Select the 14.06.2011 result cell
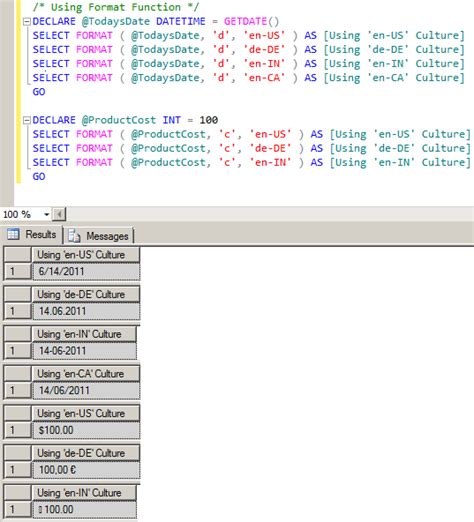This screenshot has height=522, width=474. tap(86, 311)
